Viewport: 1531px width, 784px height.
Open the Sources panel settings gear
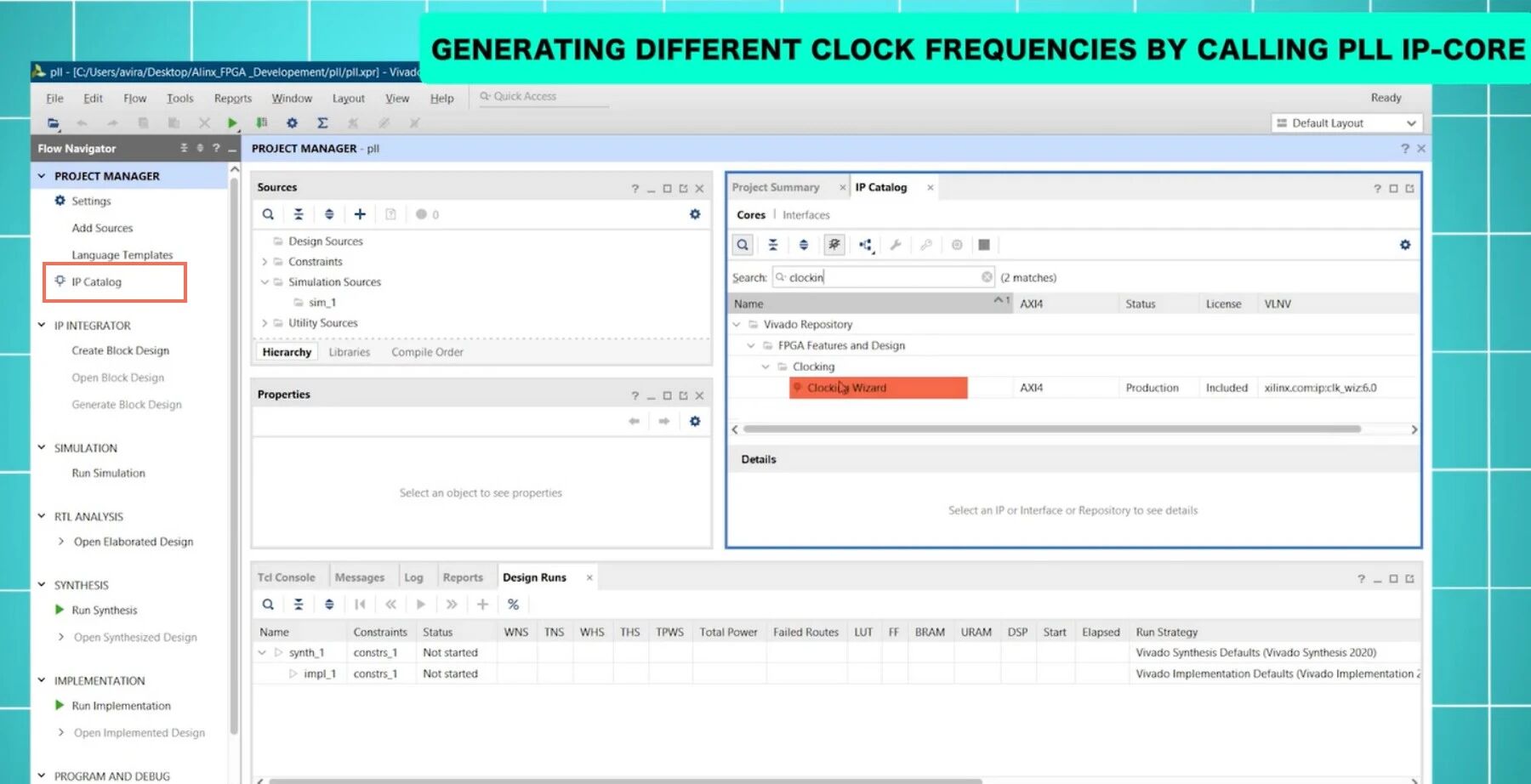695,214
